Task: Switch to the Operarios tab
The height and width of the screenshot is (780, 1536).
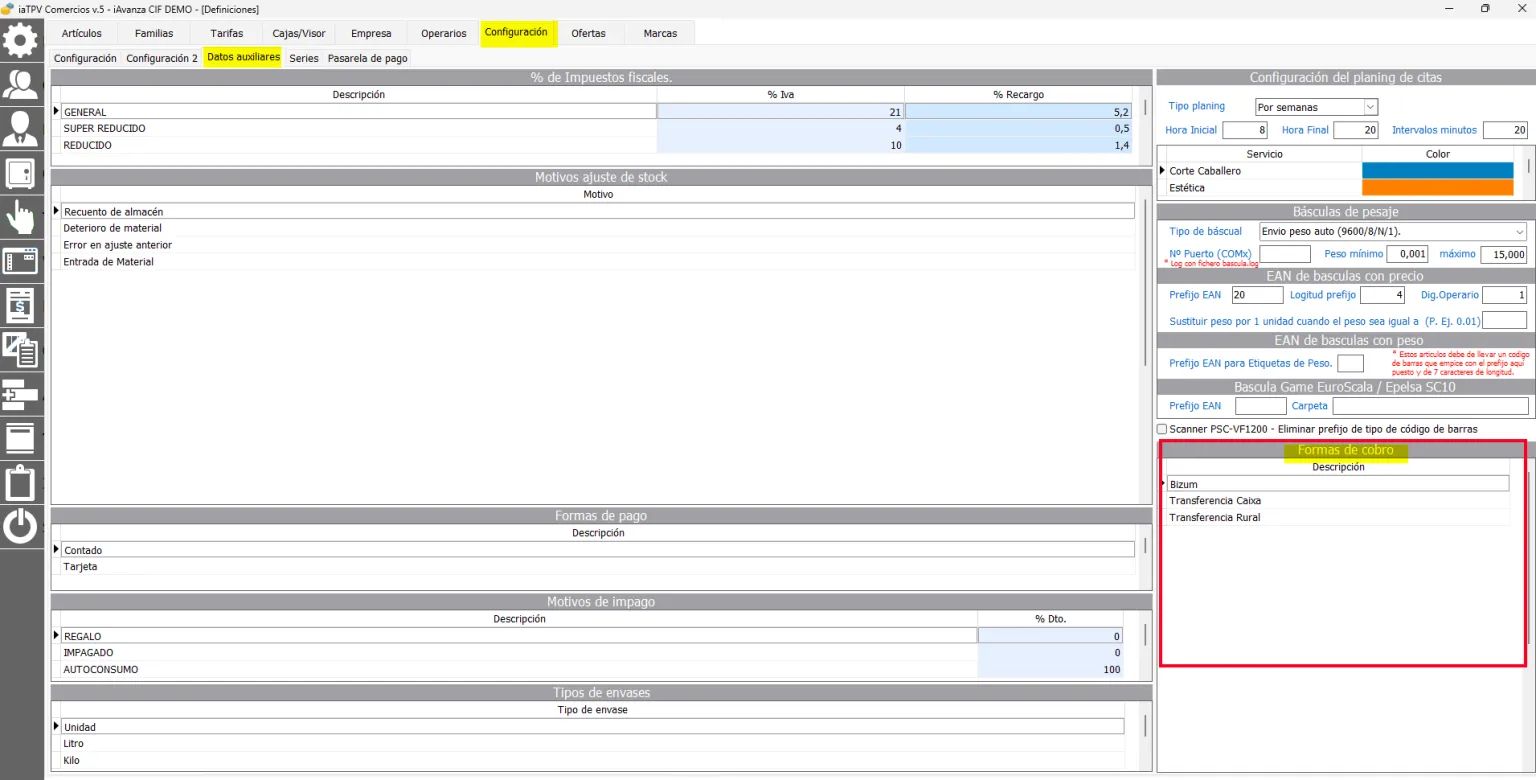Action: tap(444, 33)
